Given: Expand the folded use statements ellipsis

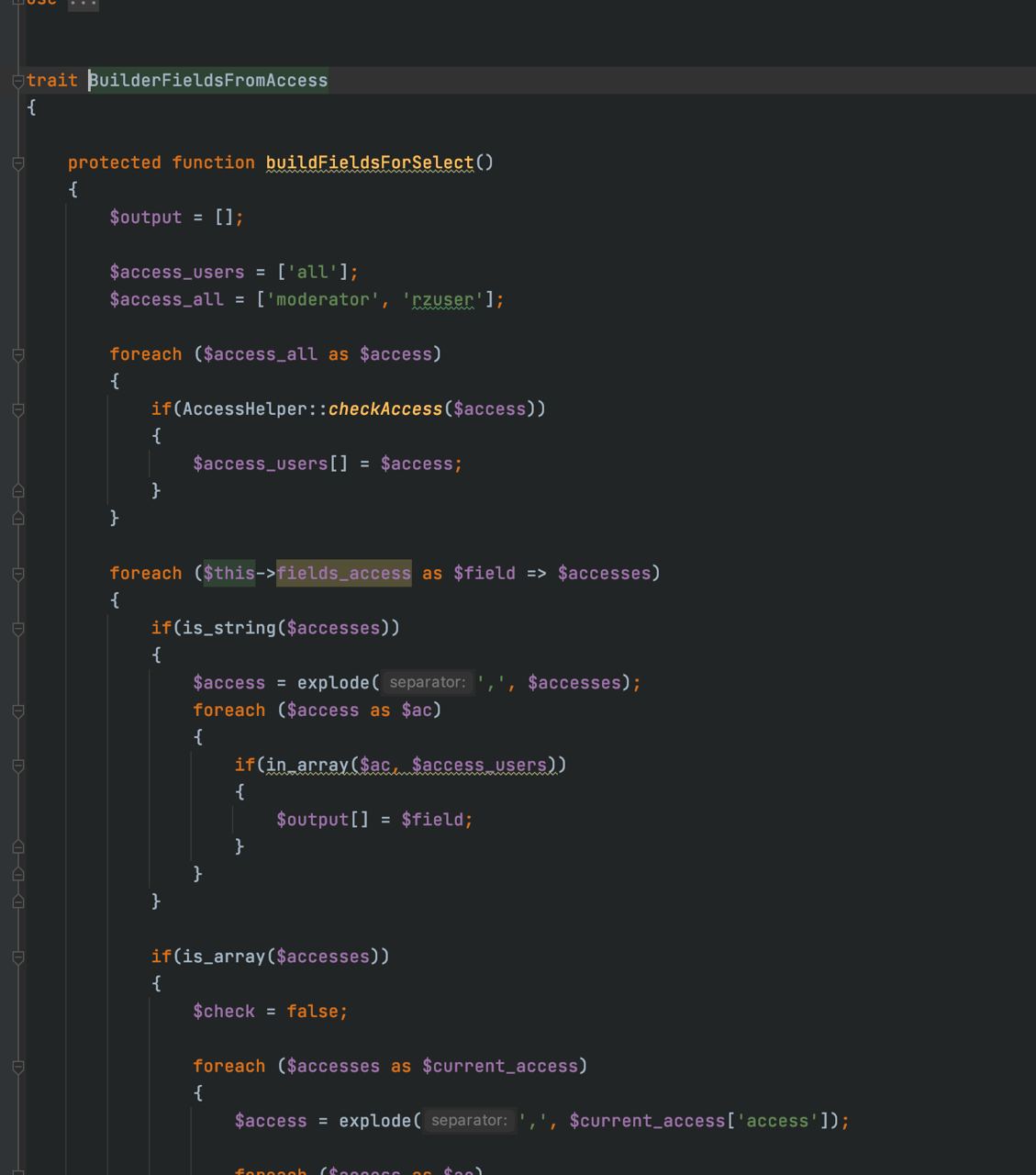Looking at the screenshot, I should point(84,4).
